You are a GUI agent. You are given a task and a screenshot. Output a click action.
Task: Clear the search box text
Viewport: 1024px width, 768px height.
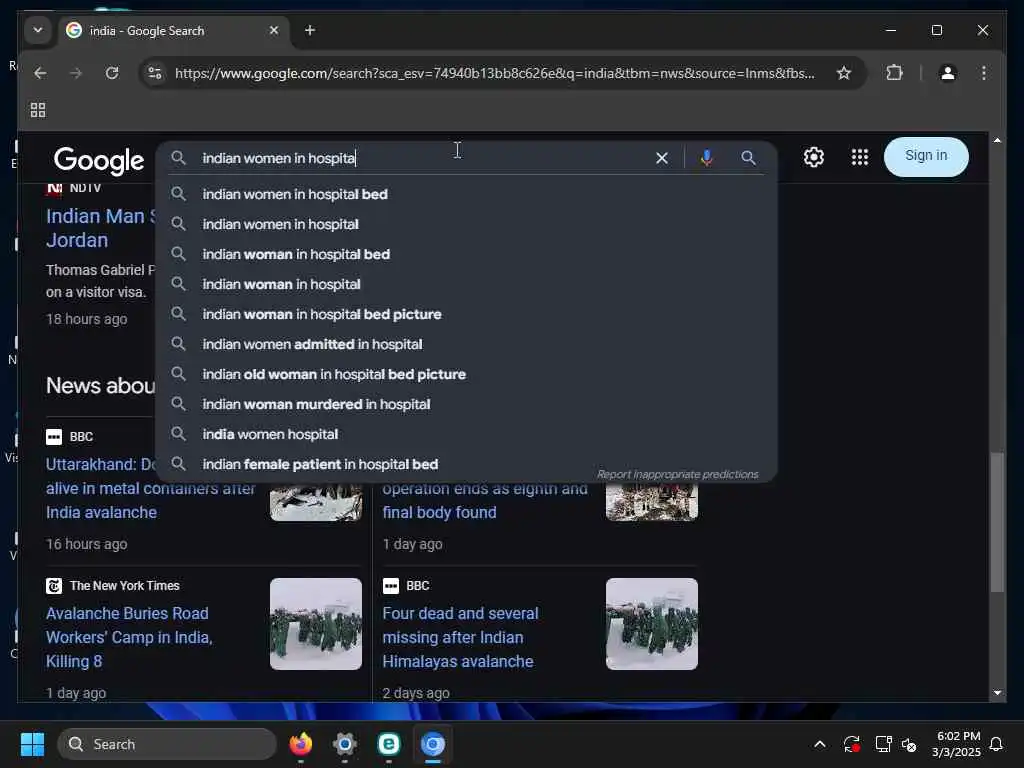pos(662,158)
